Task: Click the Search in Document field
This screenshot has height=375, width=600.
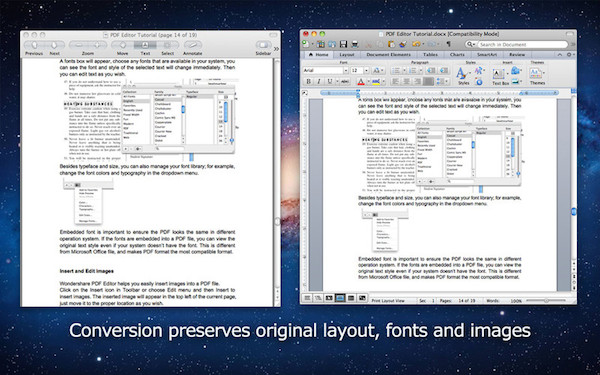Action: tap(522, 44)
